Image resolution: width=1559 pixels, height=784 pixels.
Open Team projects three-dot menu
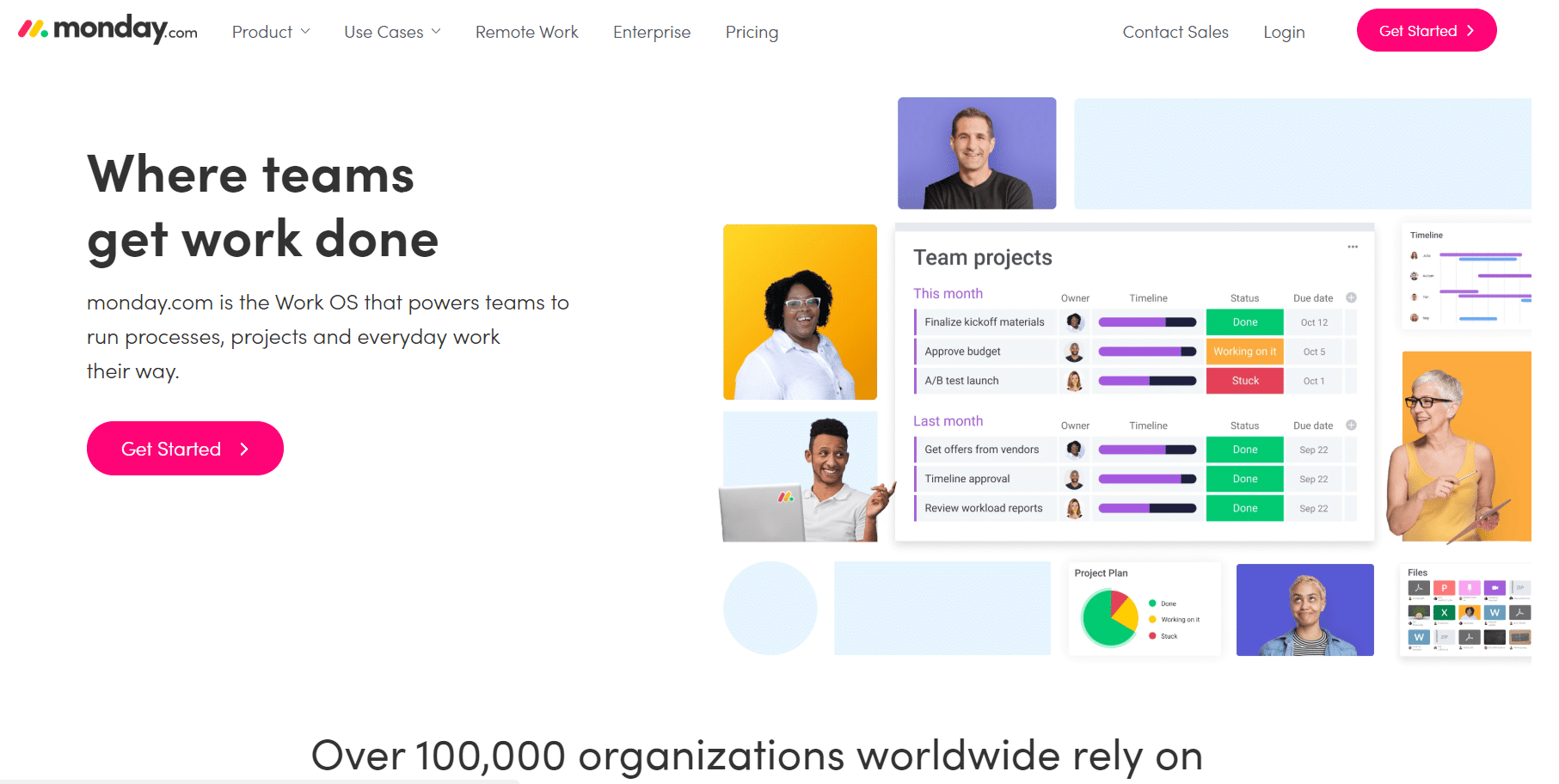tap(1353, 247)
